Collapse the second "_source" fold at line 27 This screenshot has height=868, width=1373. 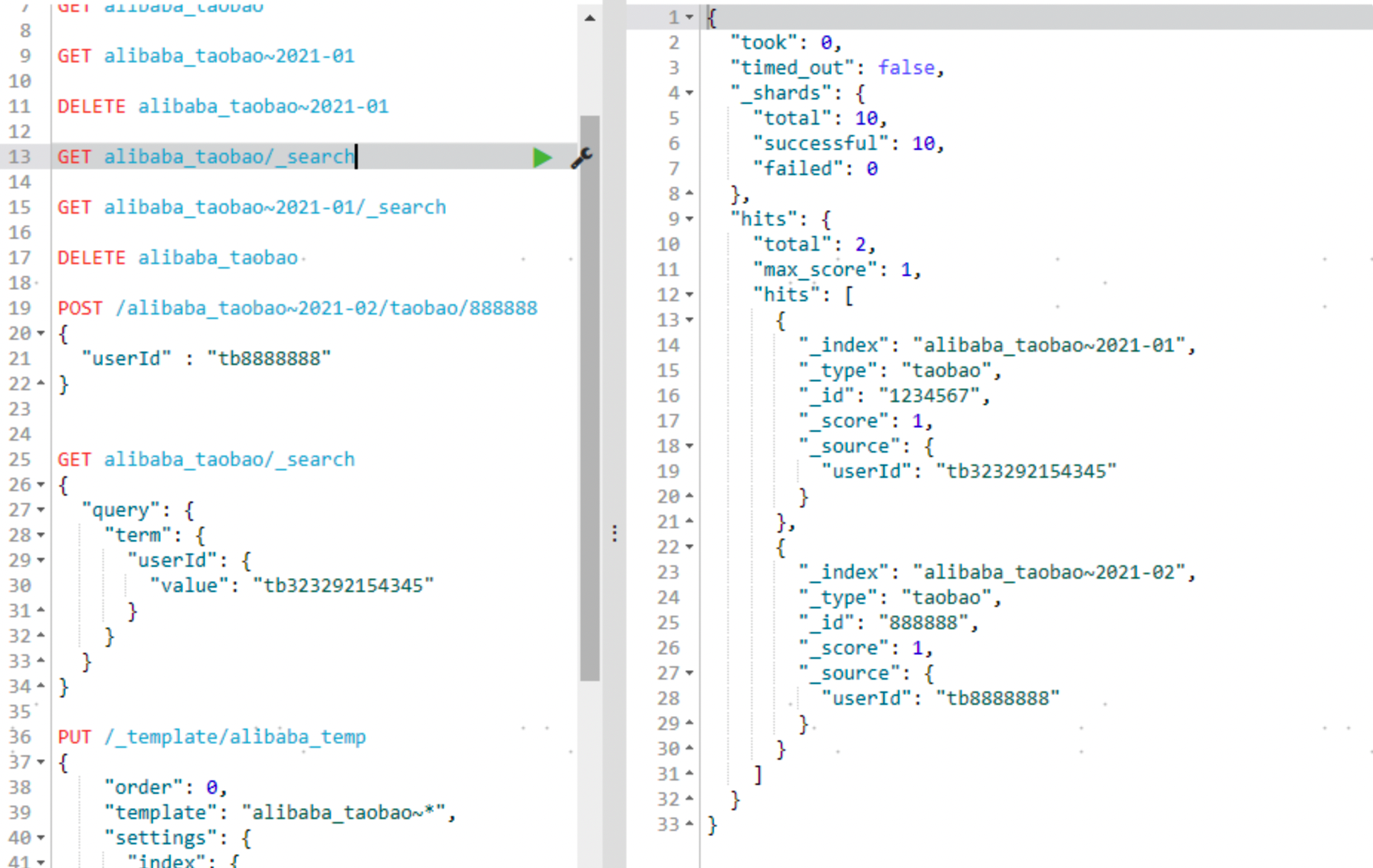coord(689,674)
